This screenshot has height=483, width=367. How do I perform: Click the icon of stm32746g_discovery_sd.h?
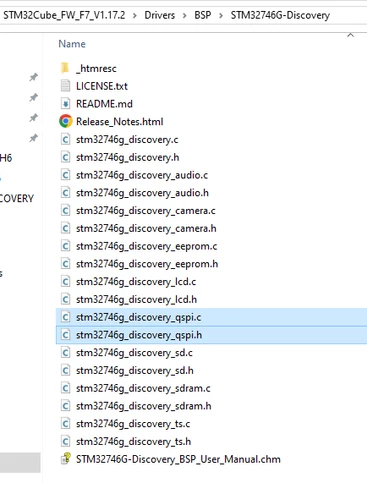click(65, 370)
